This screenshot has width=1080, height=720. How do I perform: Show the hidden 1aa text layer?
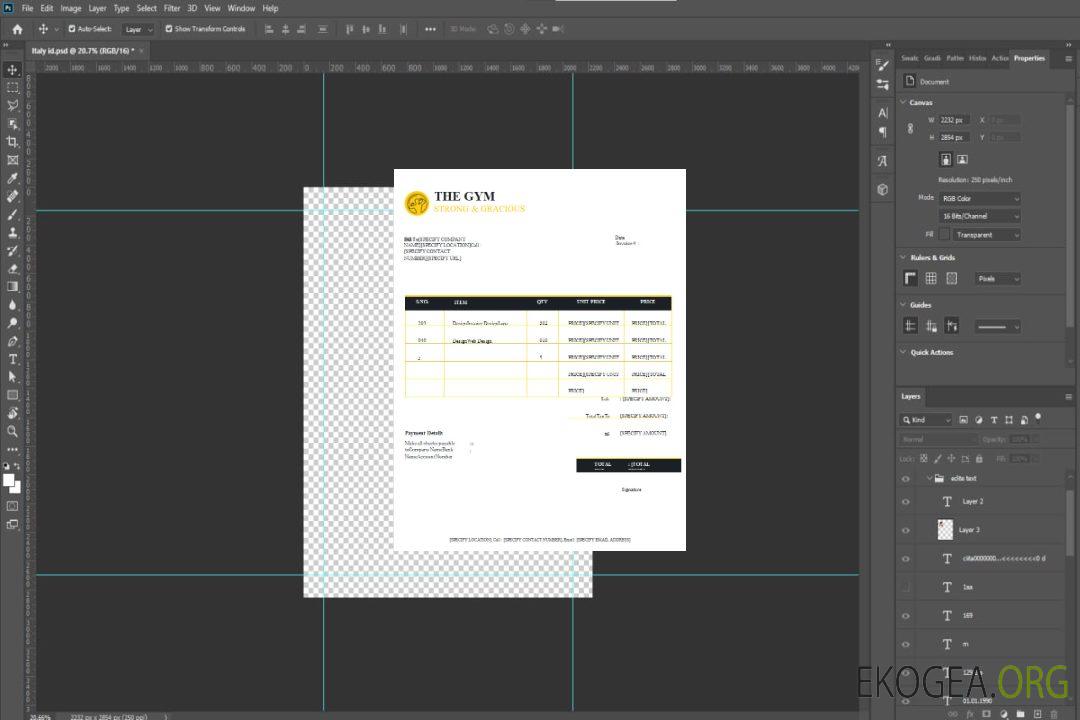click(x=906, y=587)
